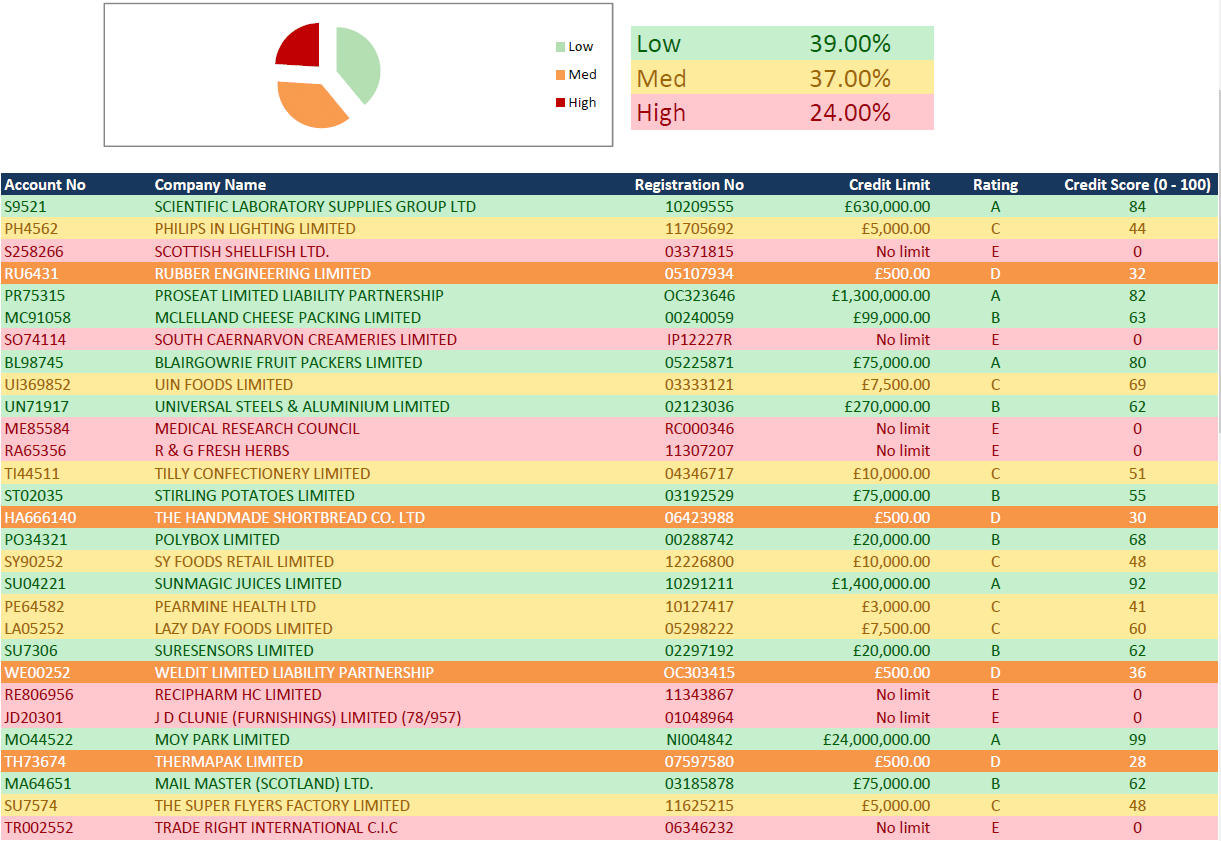Click the Credit Score (0 - 100) header

(x=1137, y=185)
